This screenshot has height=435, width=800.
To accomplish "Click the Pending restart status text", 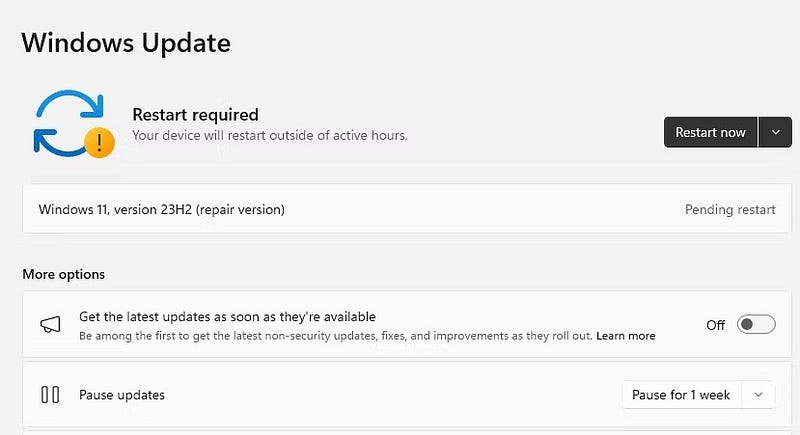I will point(730,210).
